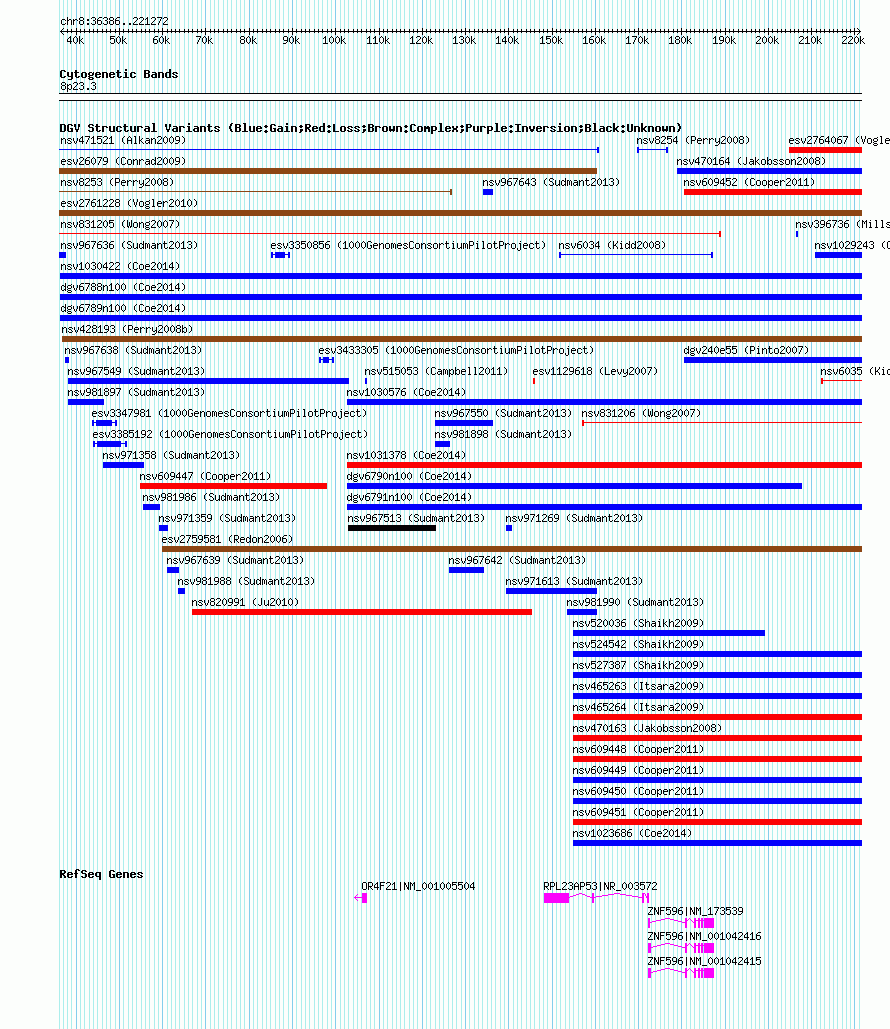890x1029 pixels.
Task: Open the nsv1030576 (Coe2014) label
Action: point(406,392)
